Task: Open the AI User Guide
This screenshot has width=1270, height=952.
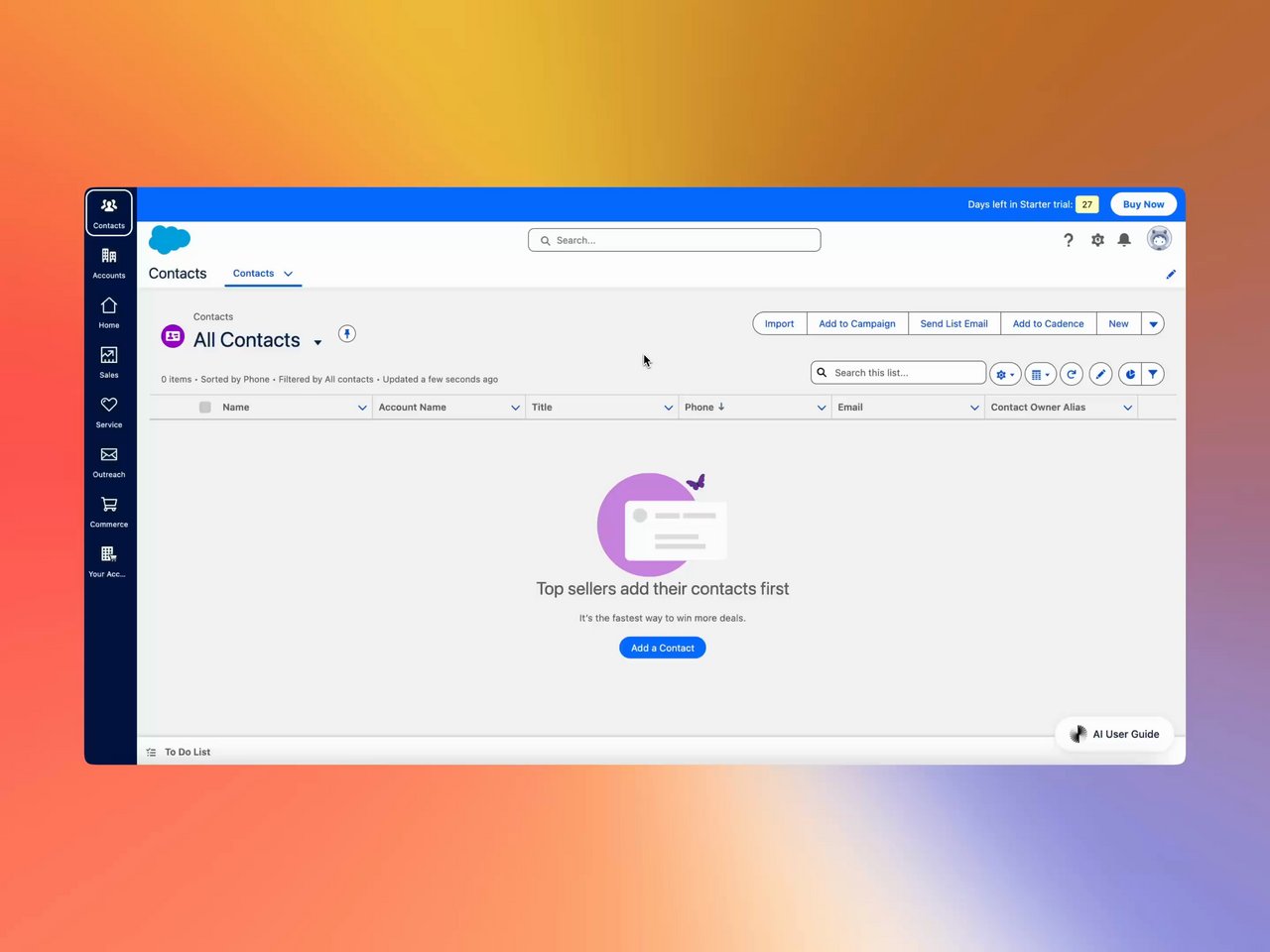Action: pyautogui.click(x=1115, y=735)
